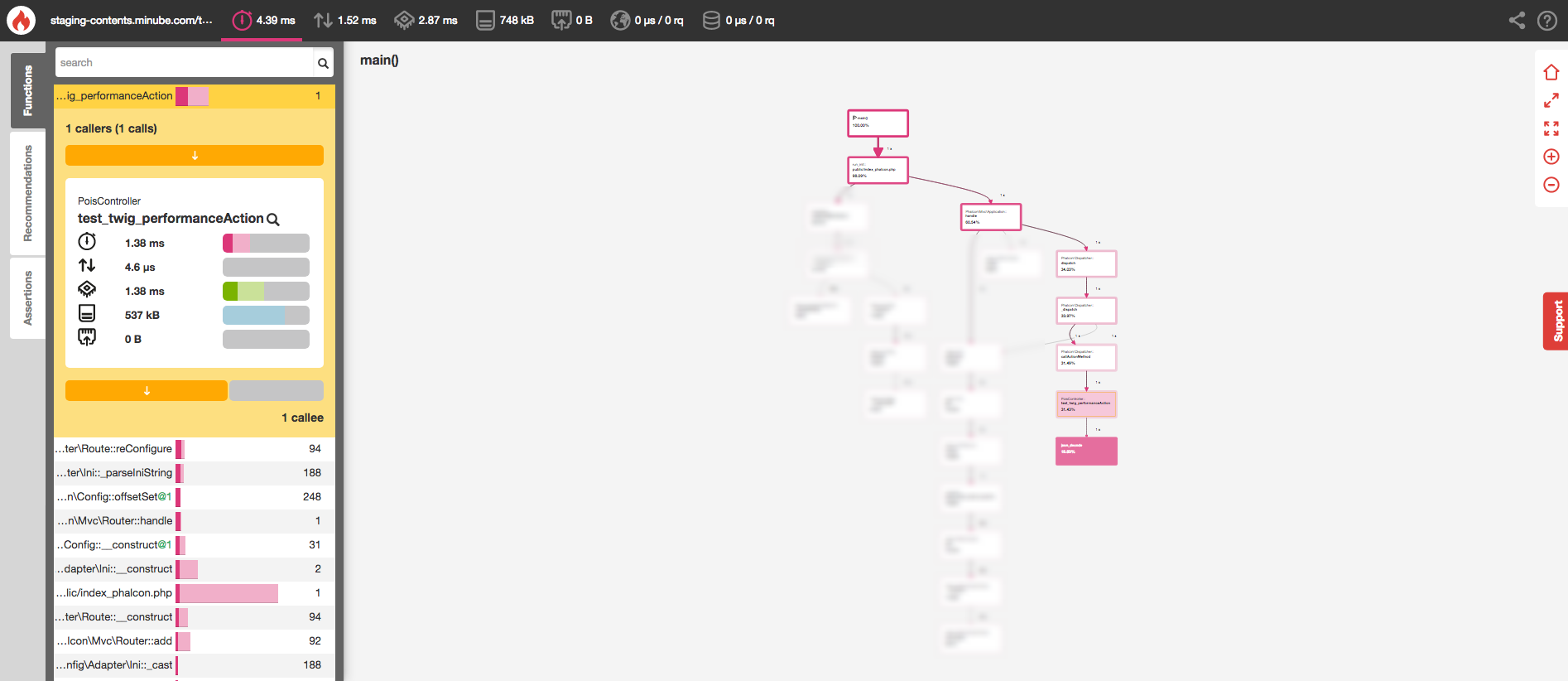The height and width of the screenshot is (681, 1568).
Task: Open the help question mark icon
Action: [x=1547, y=20]
